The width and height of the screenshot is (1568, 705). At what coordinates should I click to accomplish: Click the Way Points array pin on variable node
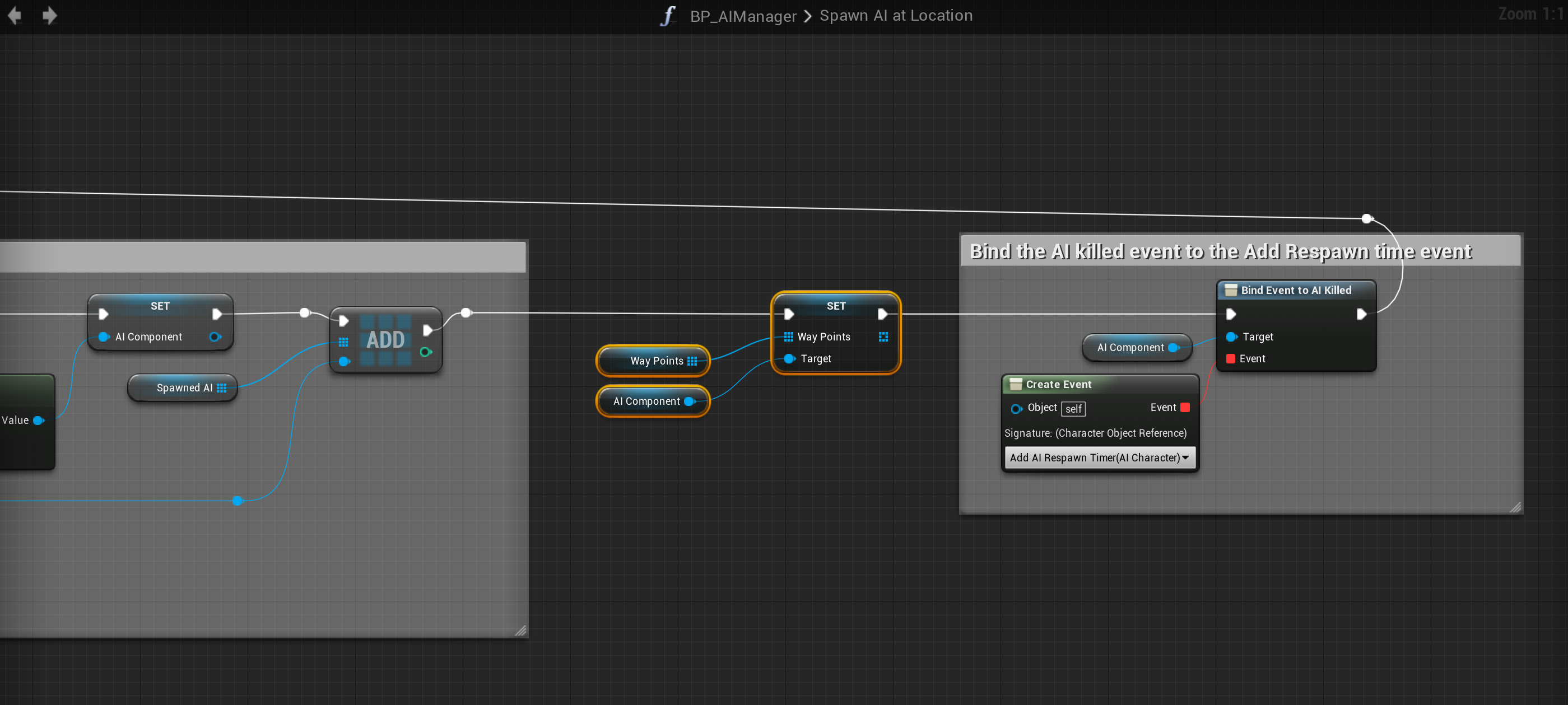pos(692,361)
